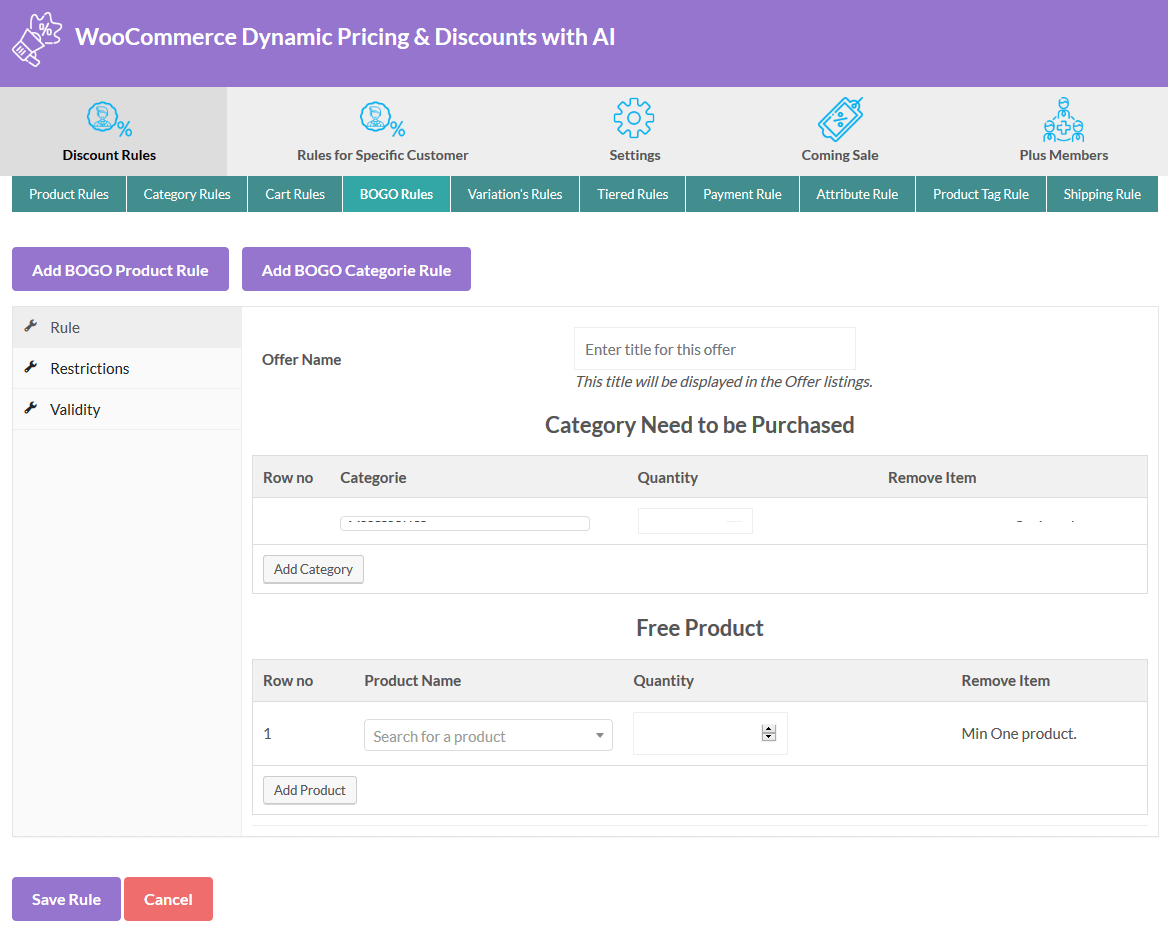
Task: Select Validity from the sidebar
Action: tap(75, 409)
